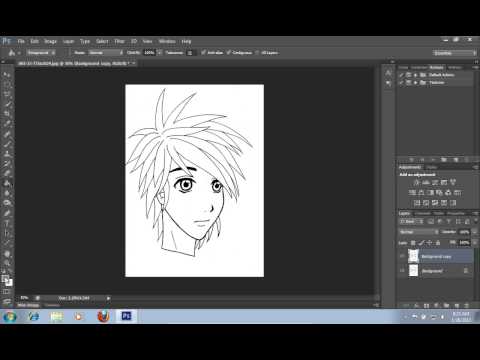Select the Move tool

(x=7, y=74)
